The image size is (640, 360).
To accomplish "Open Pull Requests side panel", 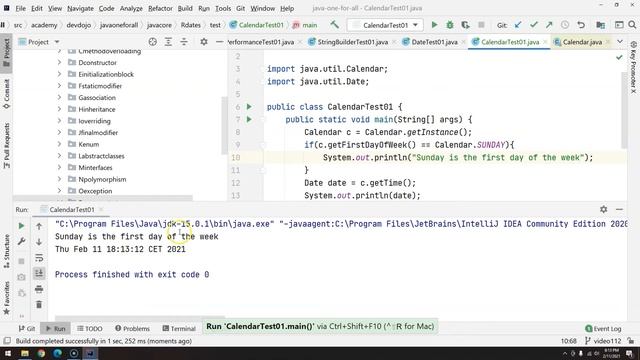I will 7,146.
